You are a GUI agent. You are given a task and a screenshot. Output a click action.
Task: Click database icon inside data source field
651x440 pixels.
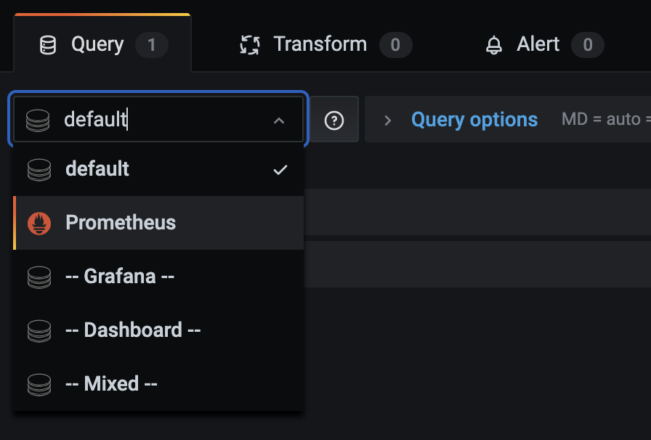pyautogui.click(x=38, y=120)
